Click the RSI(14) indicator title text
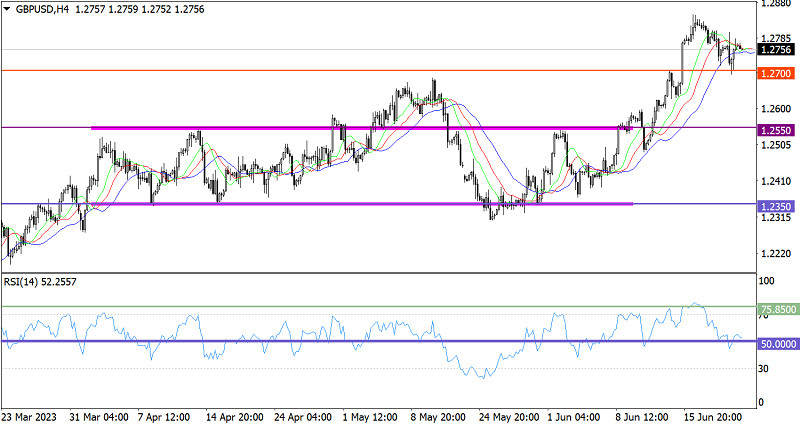800x426 pixels. tap(39, 283)
